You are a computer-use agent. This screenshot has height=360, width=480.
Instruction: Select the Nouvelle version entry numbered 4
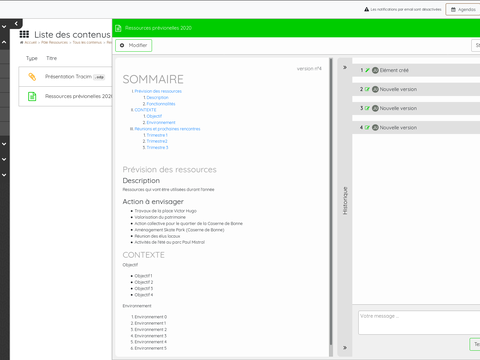click(x=416, y=128)
